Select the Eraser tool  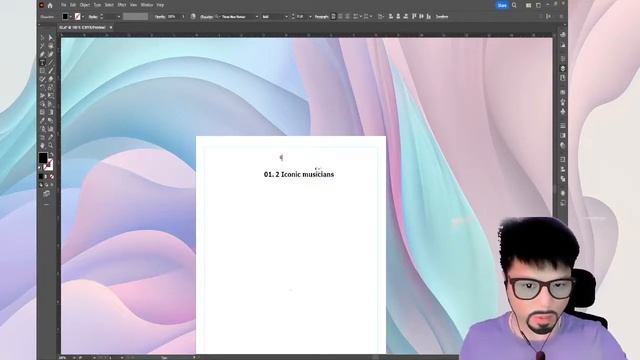(51, 79)
